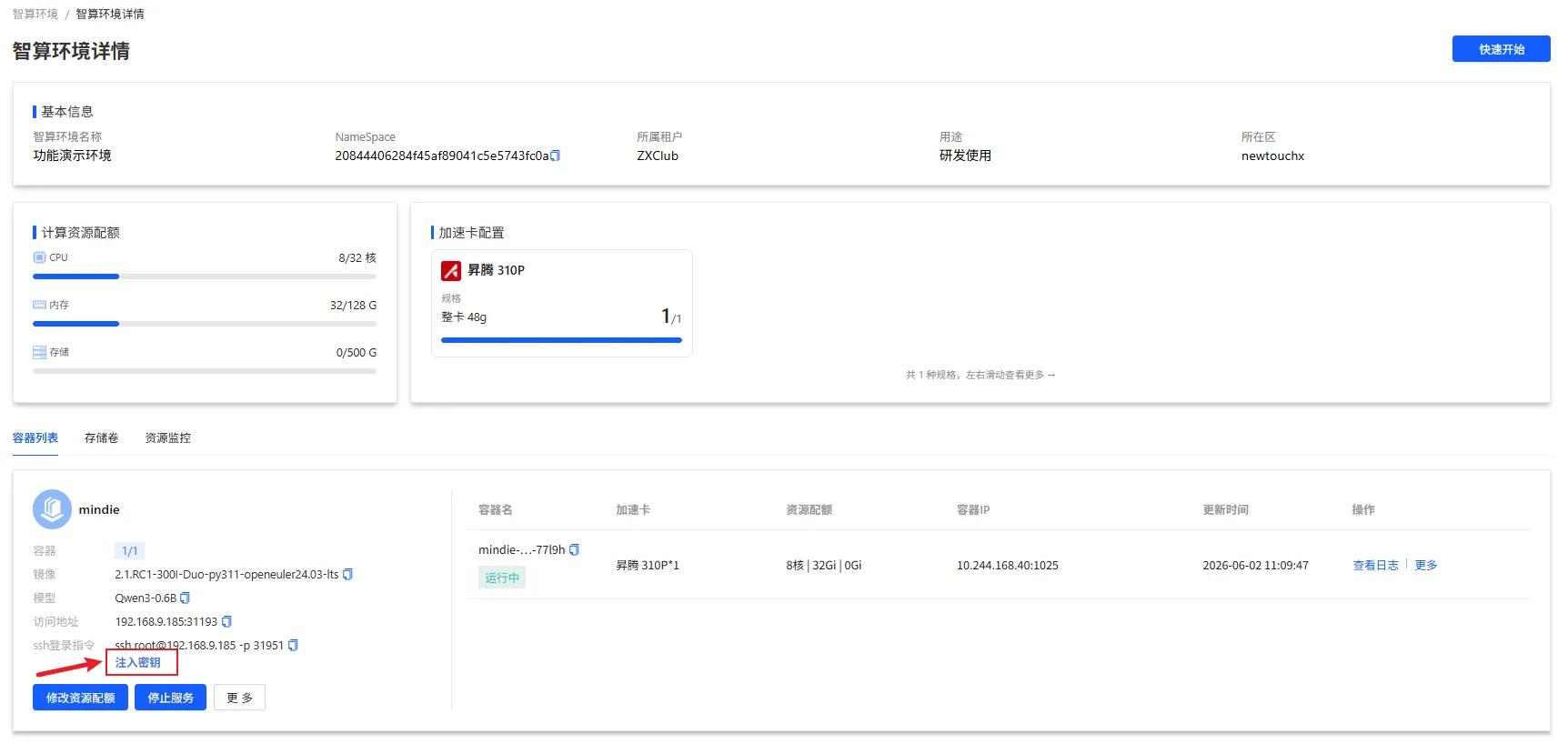Click the region value newtouchx

tap(1272, 156)
